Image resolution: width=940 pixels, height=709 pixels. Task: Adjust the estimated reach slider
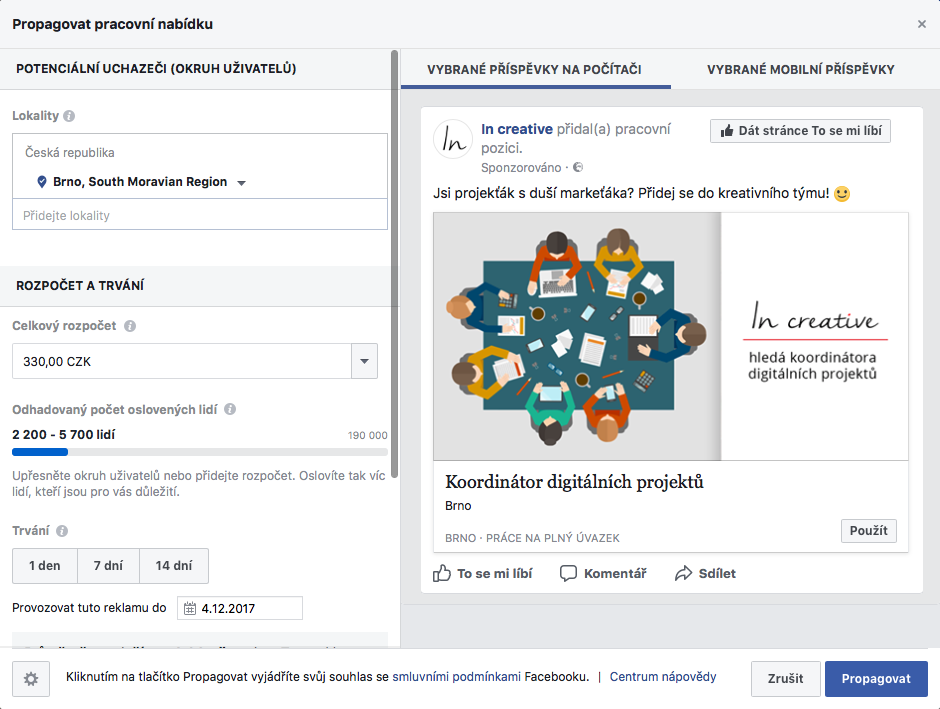coord(66,451)
